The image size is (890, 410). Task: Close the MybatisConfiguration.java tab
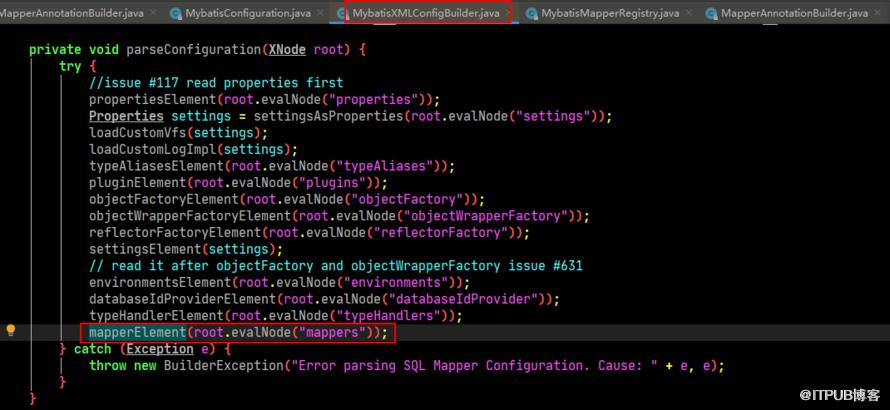(320, 13)
